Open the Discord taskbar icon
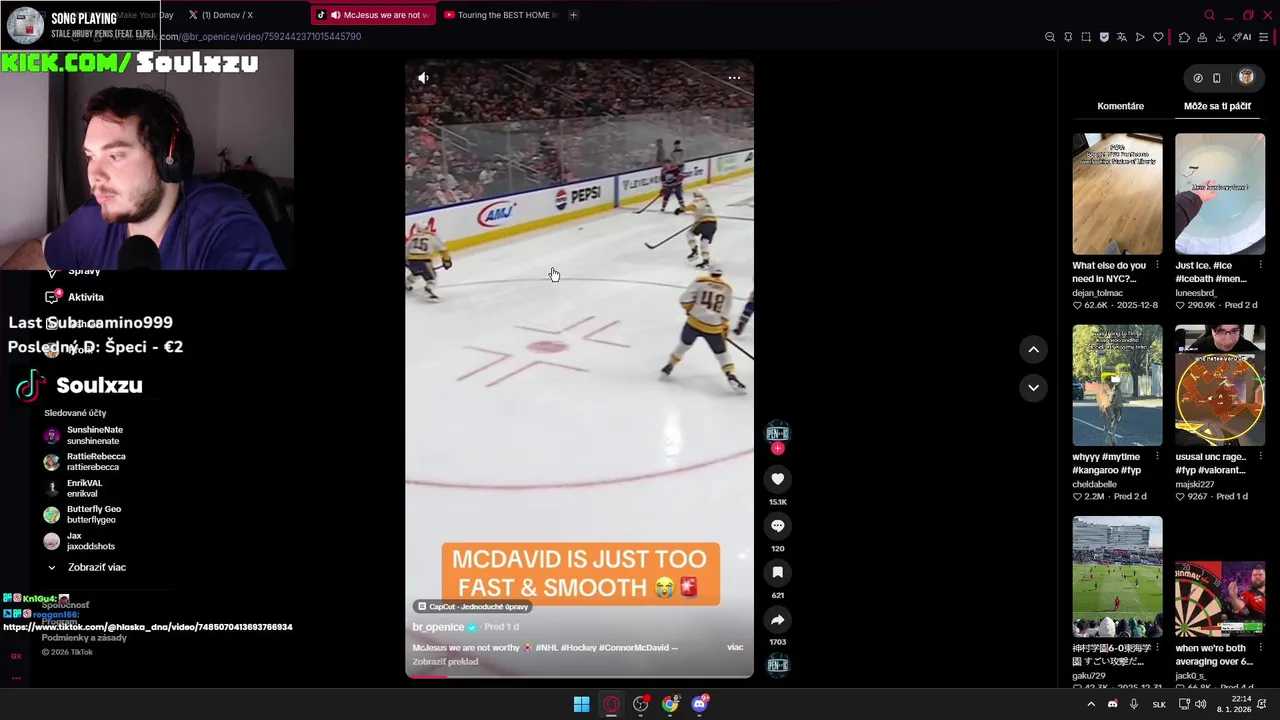The width and height of the screenshot is (1280, 720). pyautogui.click(x=700, y=704)
